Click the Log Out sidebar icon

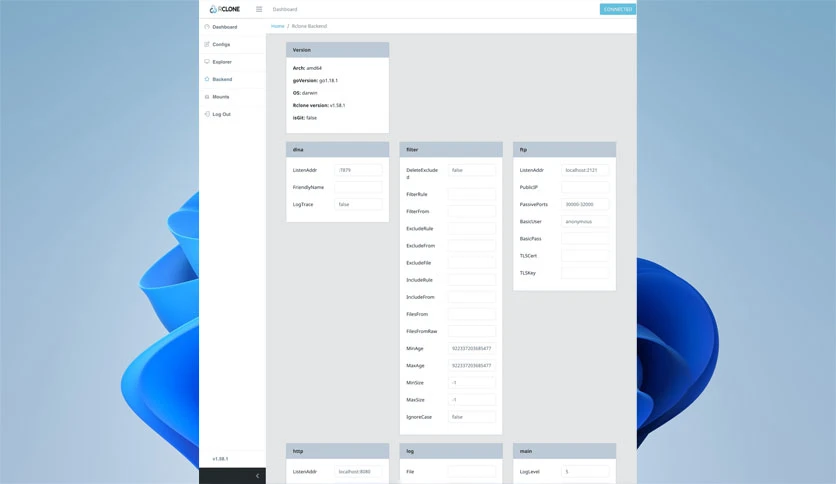pyautogui.click(x=207, y=114)
